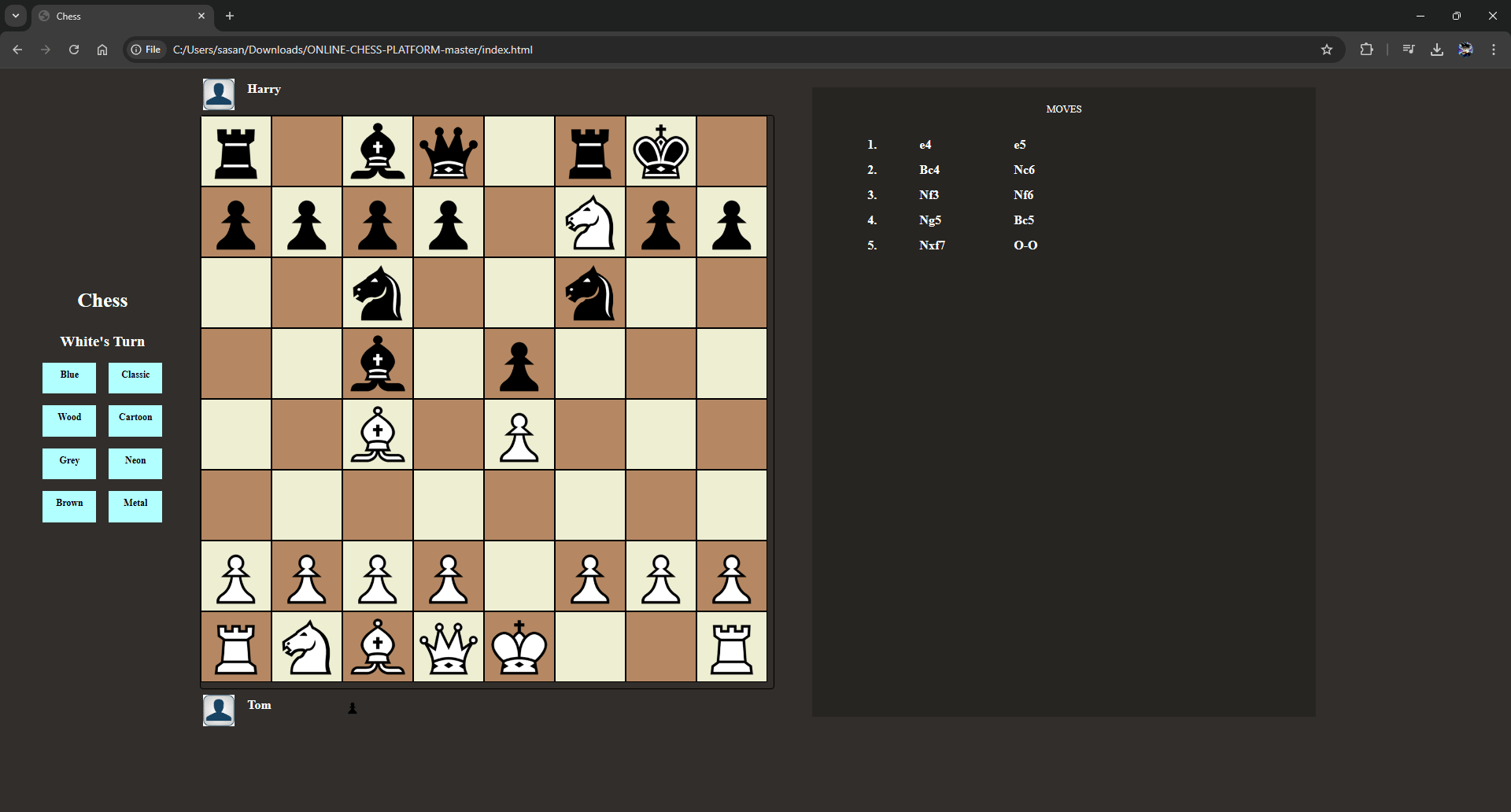The width and height of the screenshot is (1511, 812).
Task: Pick the white bishop on c4
Action: [x=378, y=435]
